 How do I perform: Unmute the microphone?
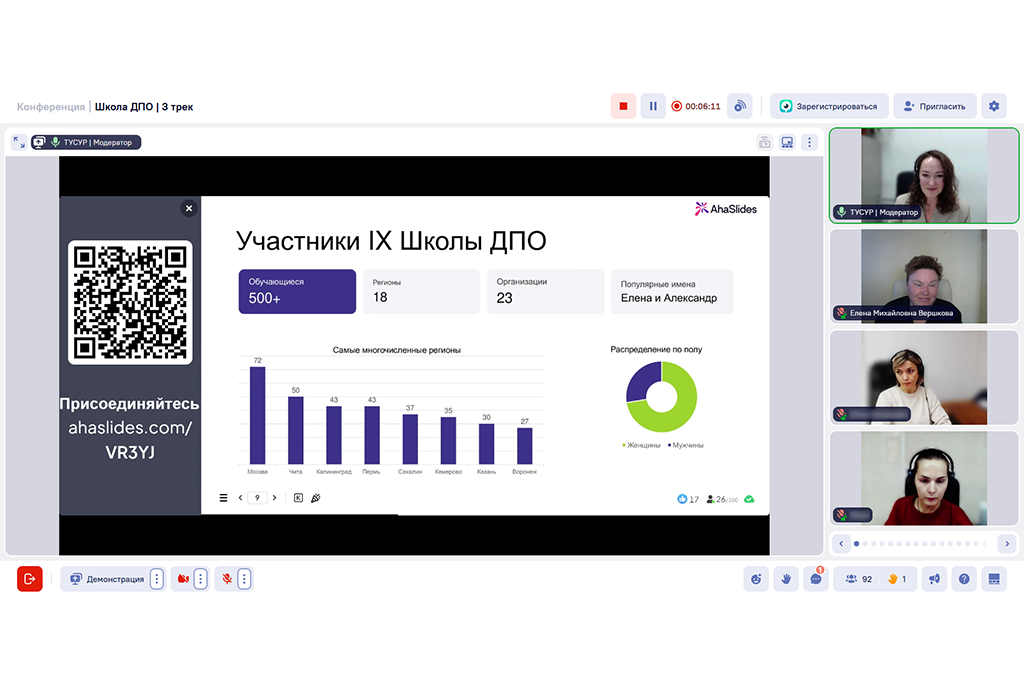point(227,579)
